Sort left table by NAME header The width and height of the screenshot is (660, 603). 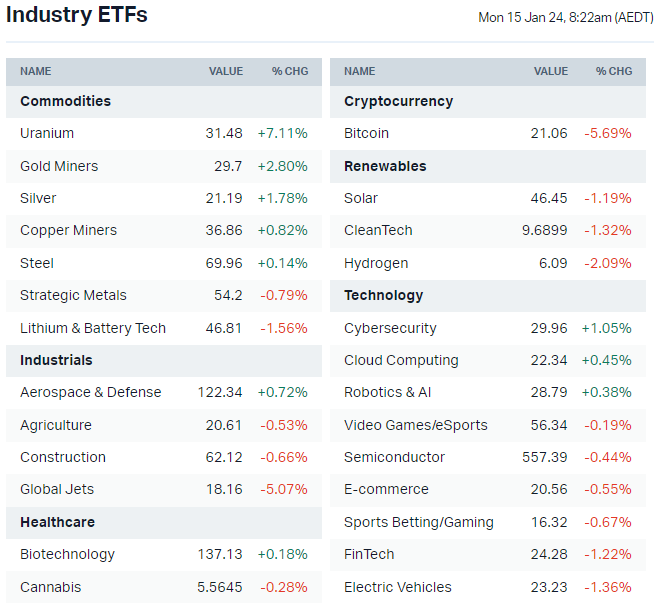point(36,71)
